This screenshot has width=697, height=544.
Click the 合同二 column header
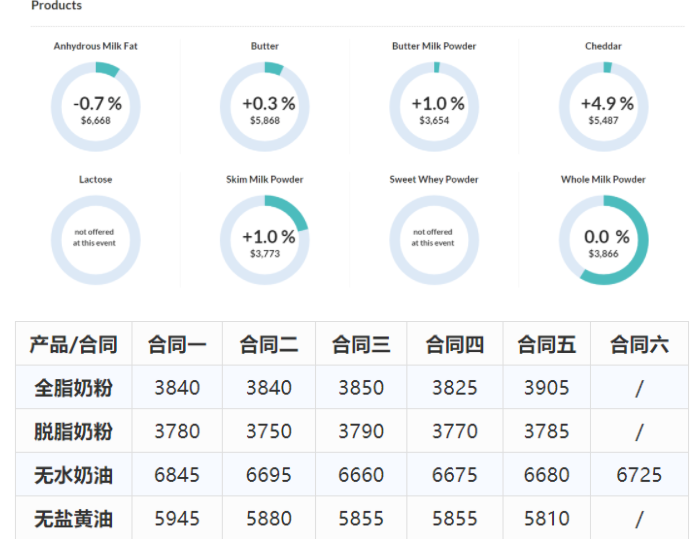269,344
